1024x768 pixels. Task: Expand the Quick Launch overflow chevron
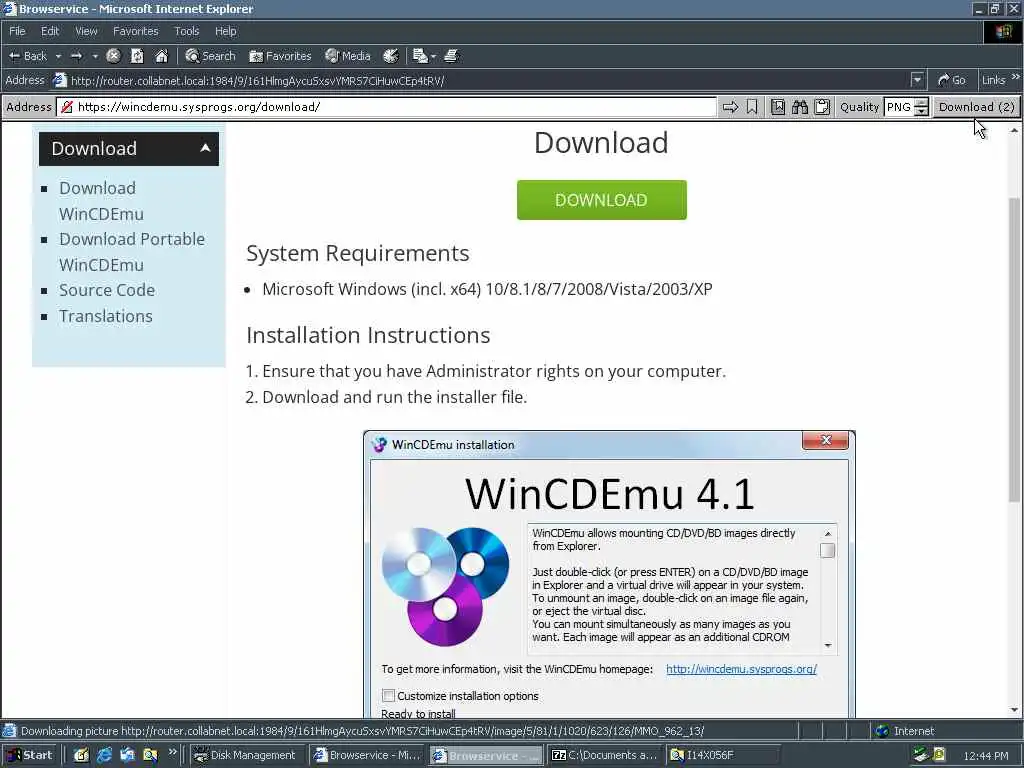coord(172,752)
